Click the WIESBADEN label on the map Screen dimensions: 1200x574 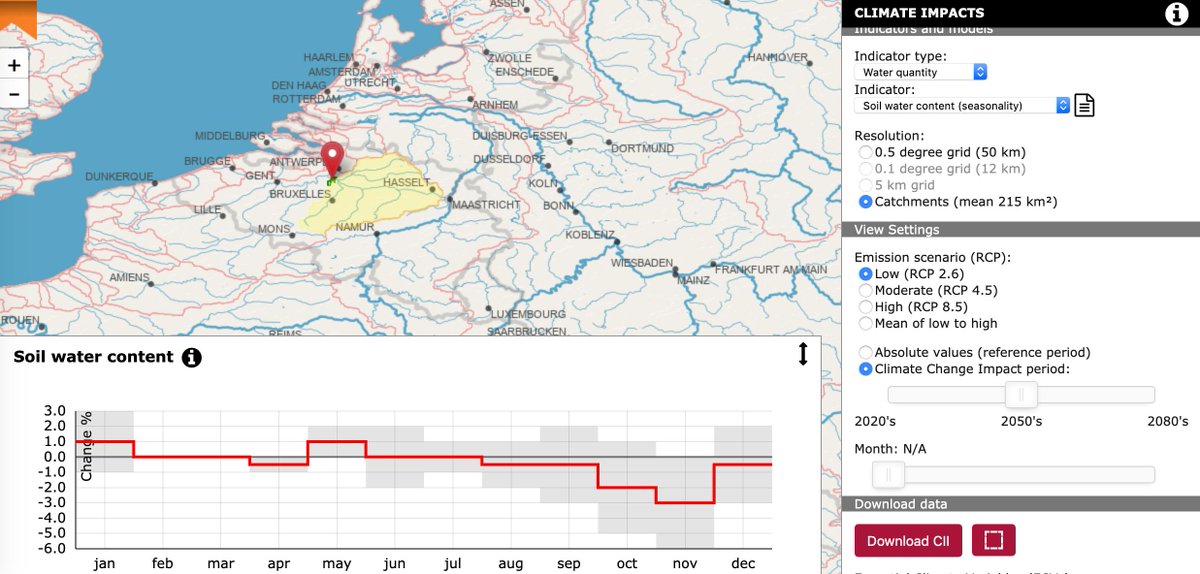tap(644, 262)
